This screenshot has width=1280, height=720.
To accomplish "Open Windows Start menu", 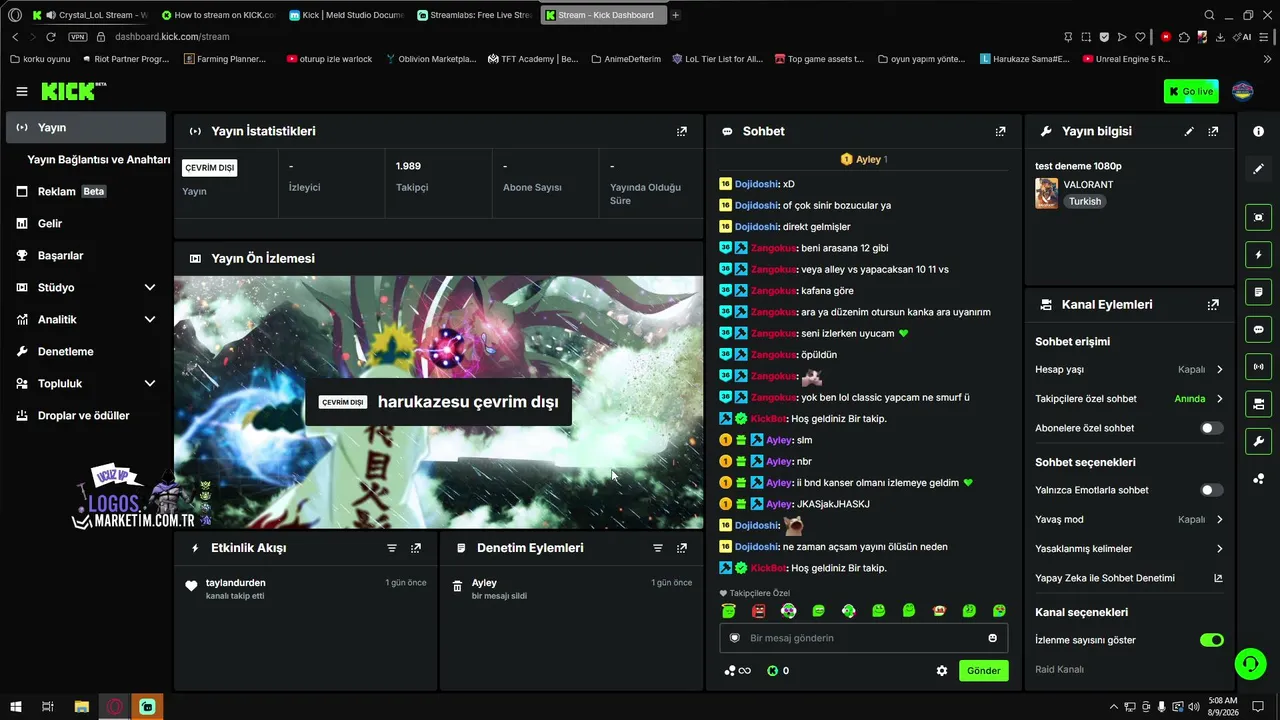I will click(x=15, y=707).
